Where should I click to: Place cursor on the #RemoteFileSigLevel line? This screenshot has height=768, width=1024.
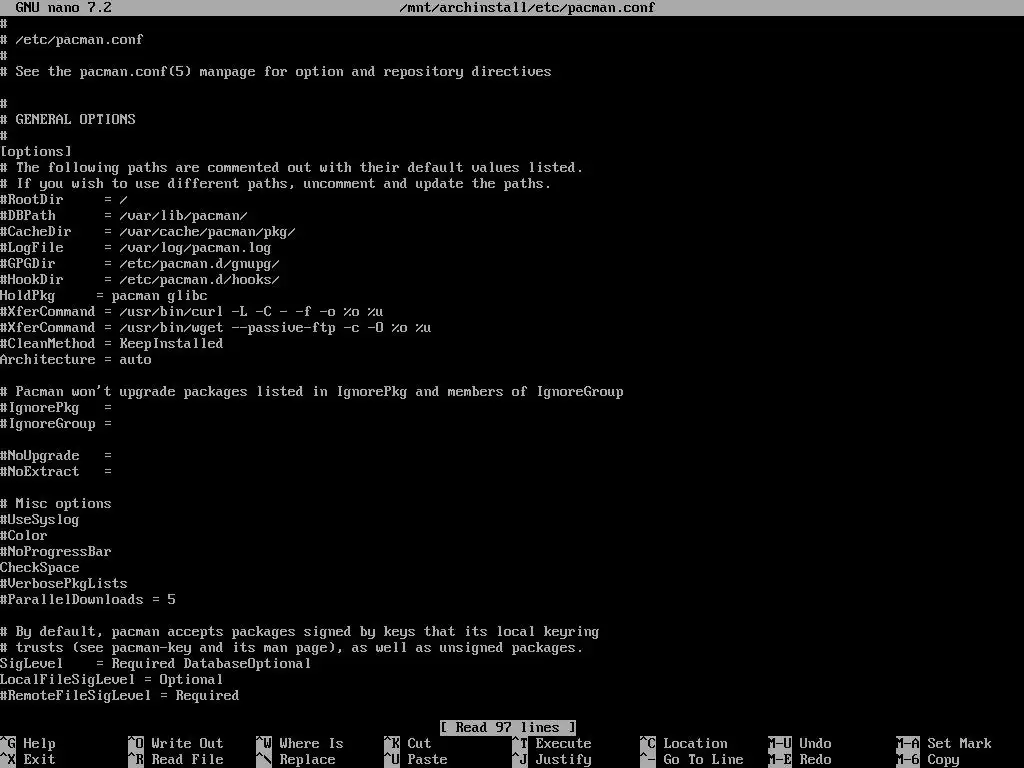point(120,696)
